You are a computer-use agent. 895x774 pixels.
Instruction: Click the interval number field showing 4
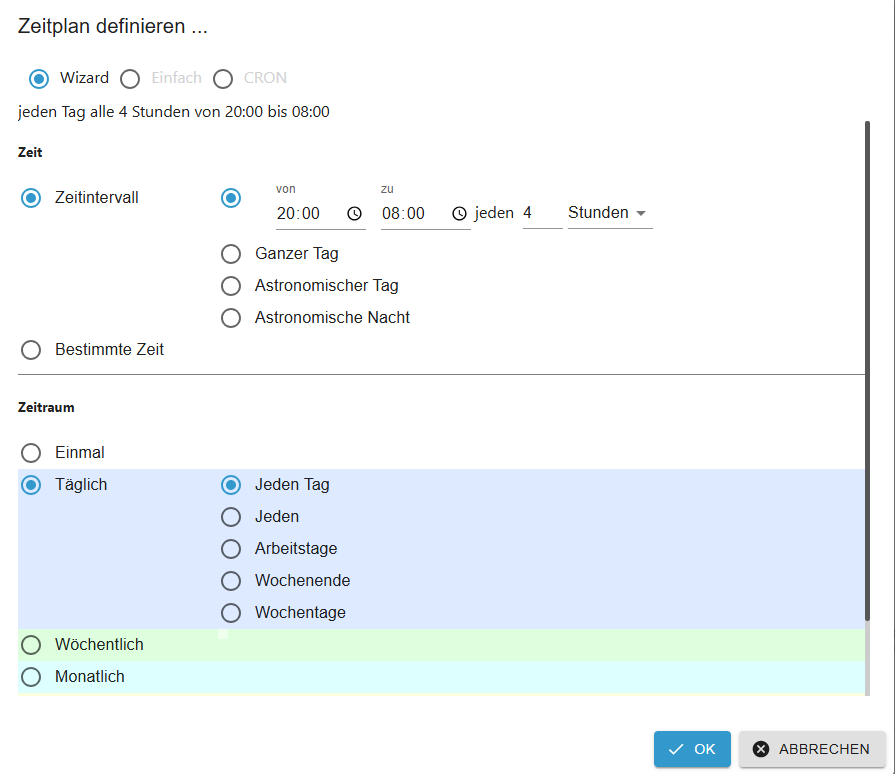click(541, 213)
